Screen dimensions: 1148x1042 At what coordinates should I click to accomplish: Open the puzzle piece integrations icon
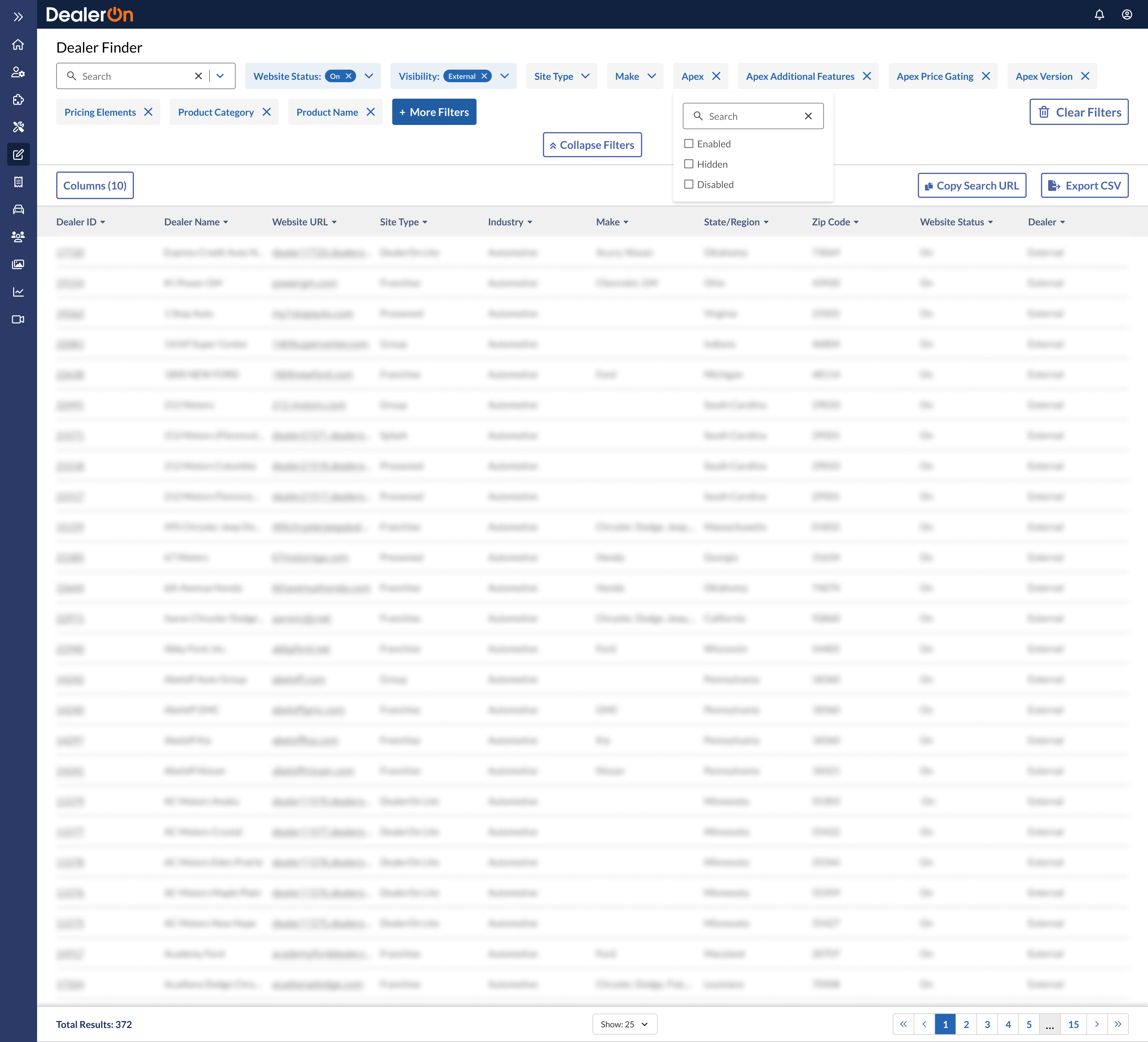click(18, 100)
